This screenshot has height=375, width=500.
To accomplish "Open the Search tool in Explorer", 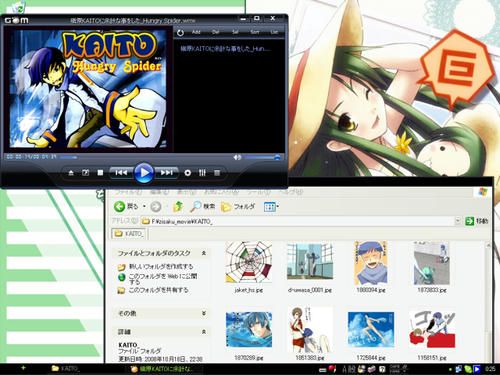I will [x=203, y=207].
